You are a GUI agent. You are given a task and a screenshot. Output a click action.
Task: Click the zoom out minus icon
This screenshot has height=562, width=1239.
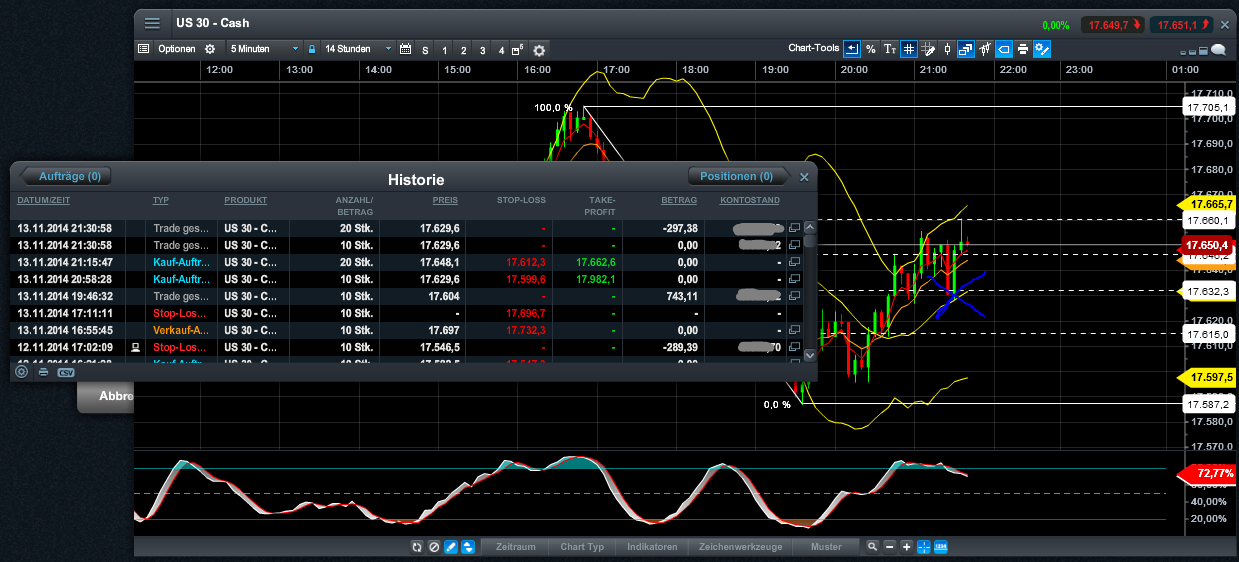[889, 547]
